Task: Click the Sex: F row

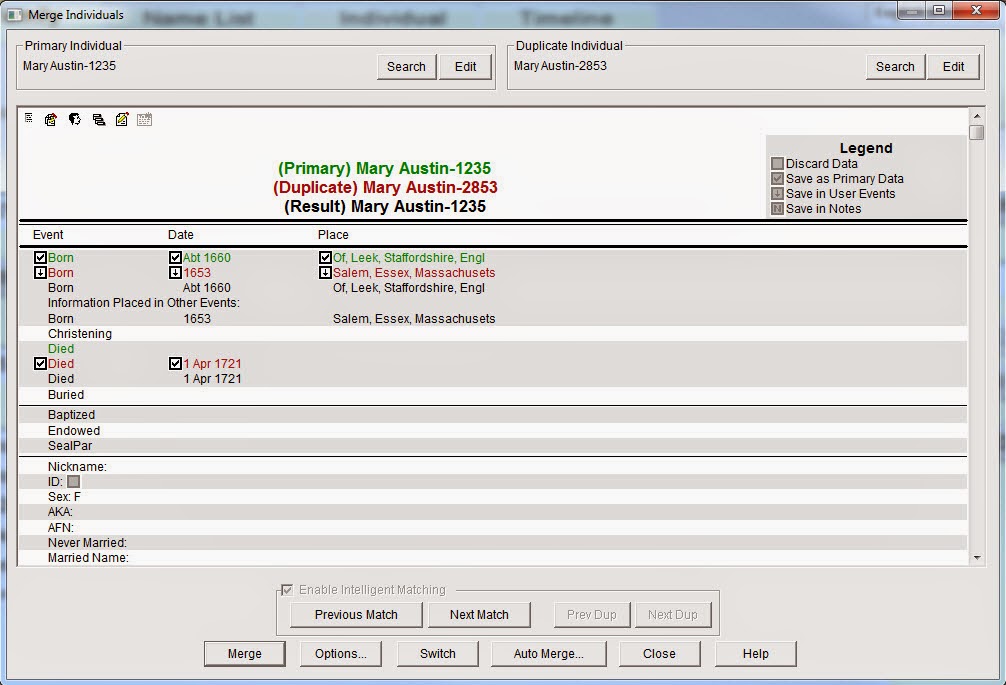Action: pos(493,497)
